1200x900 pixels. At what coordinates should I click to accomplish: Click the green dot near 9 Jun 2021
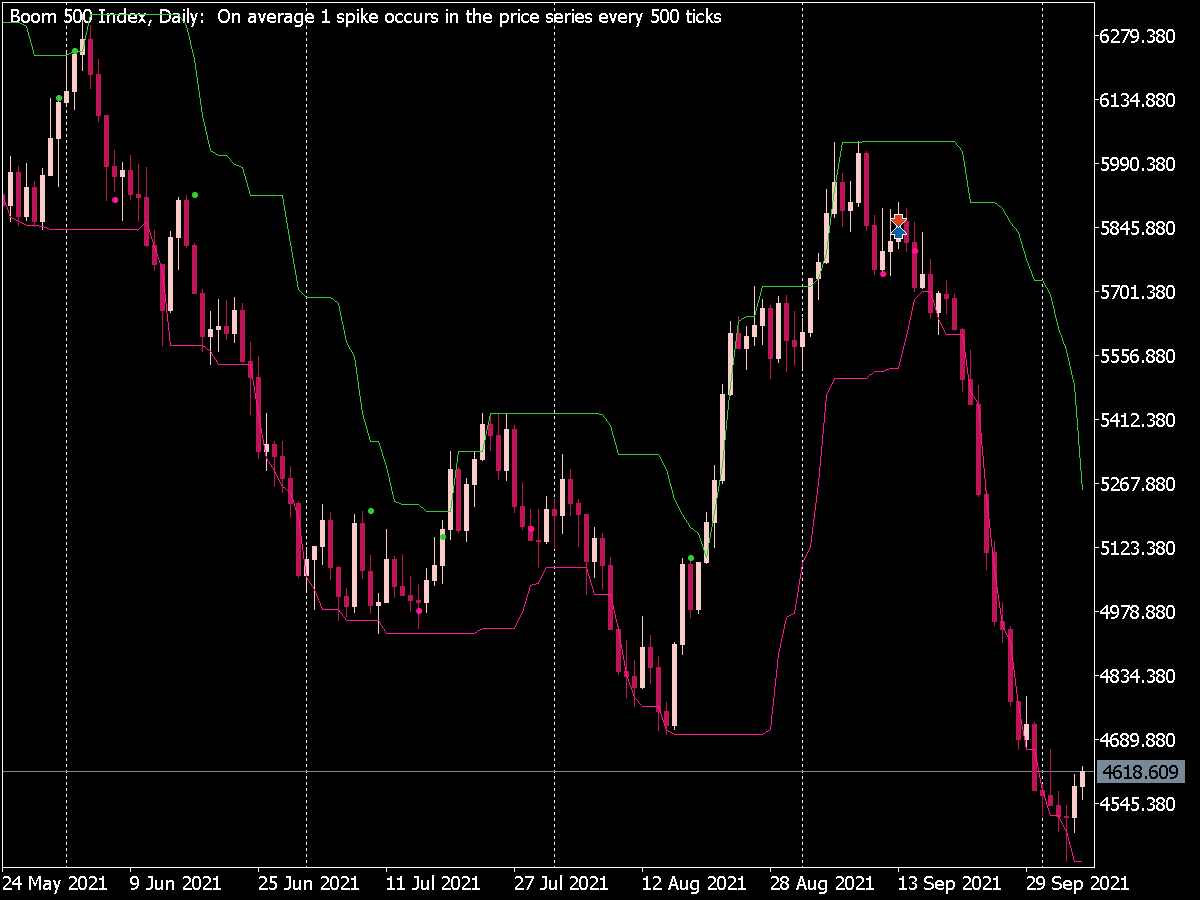coord(194,194)
